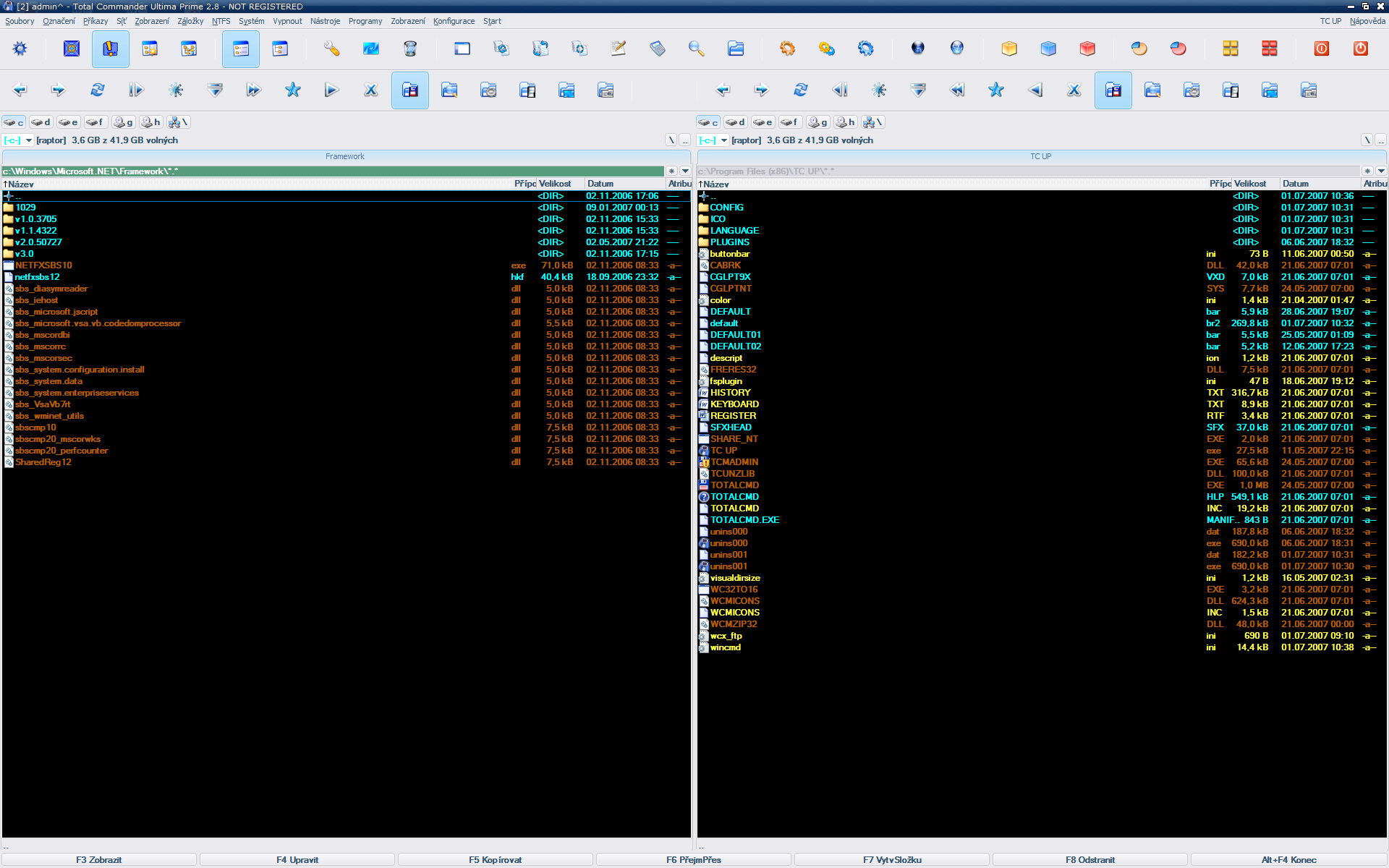Open left panel path history dropdown arrow
Image resolution: width=1389 pixels, height=868 pixels.
click(686, 171)
